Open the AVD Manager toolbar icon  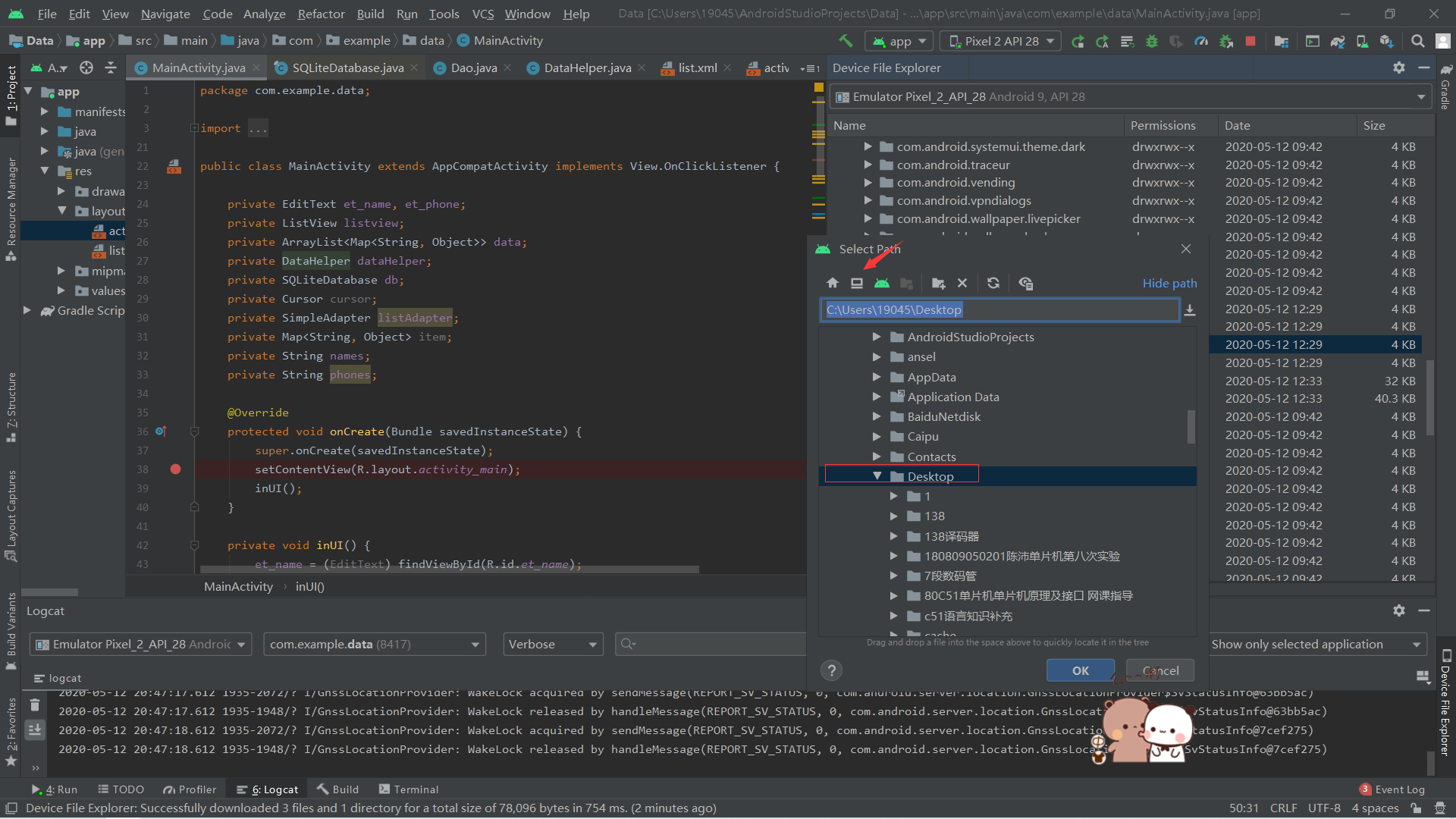click(x=1362, y=41)
